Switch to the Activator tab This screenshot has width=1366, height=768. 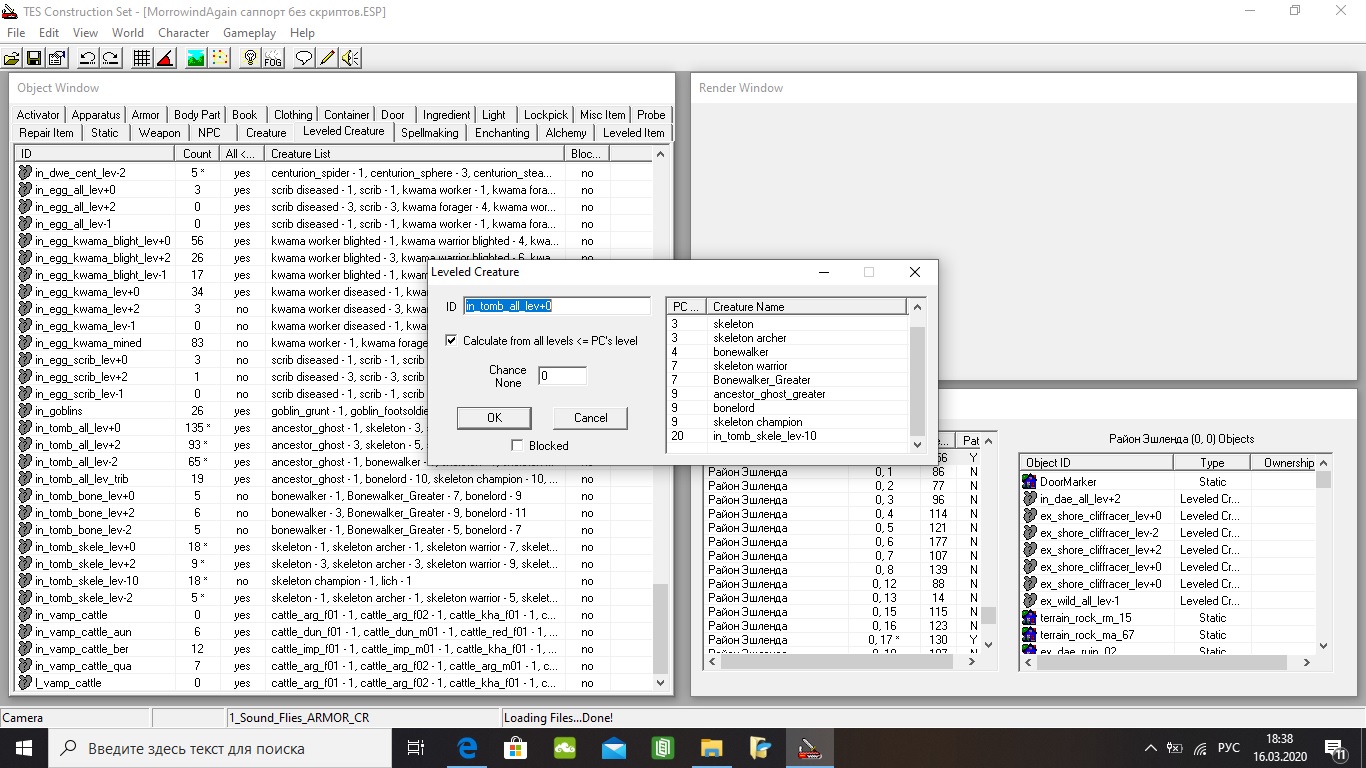(38, 115)
